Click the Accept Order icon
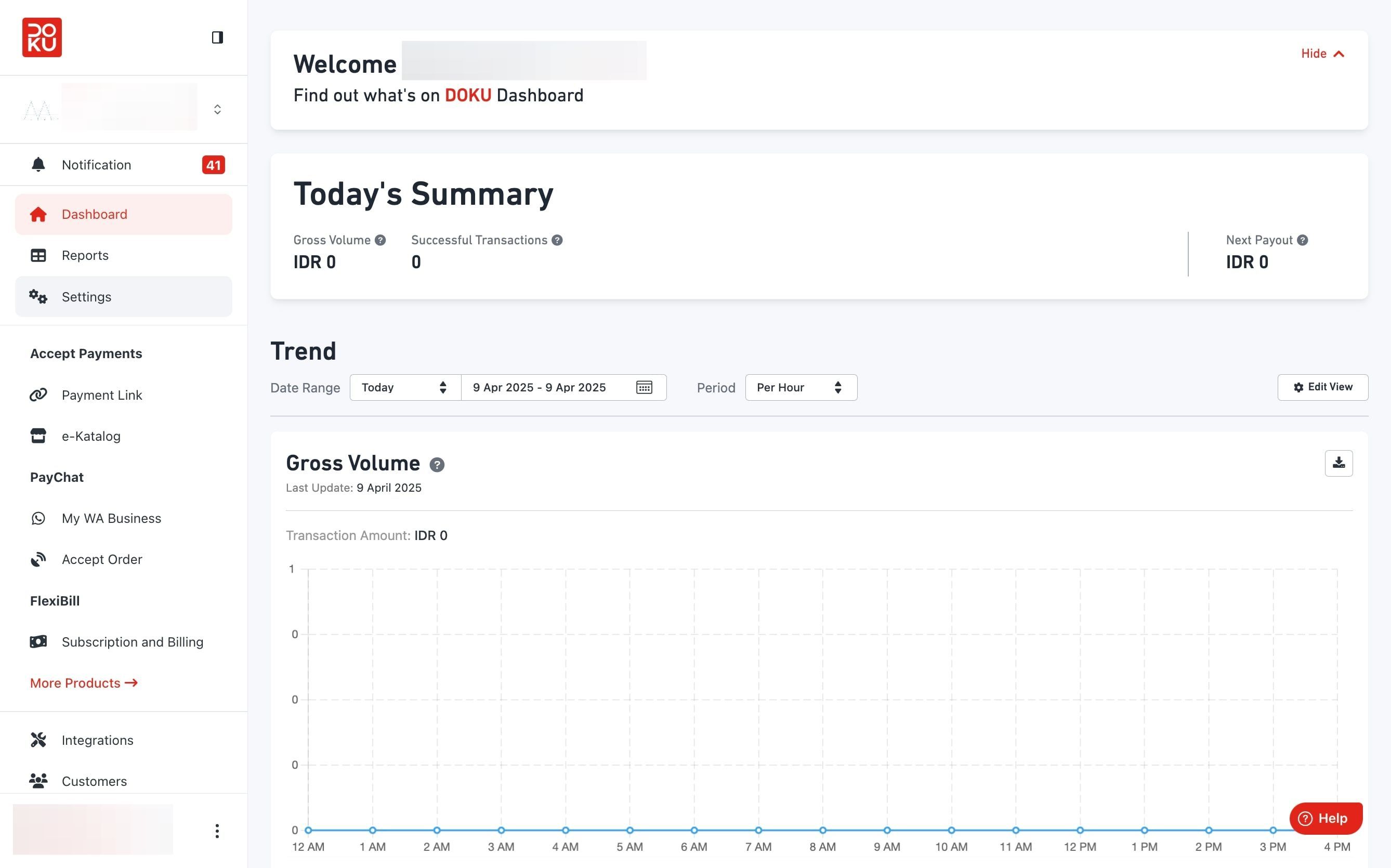Viewport: 1391px width, 868px height. pyautogui.click(x=38, y=559)
